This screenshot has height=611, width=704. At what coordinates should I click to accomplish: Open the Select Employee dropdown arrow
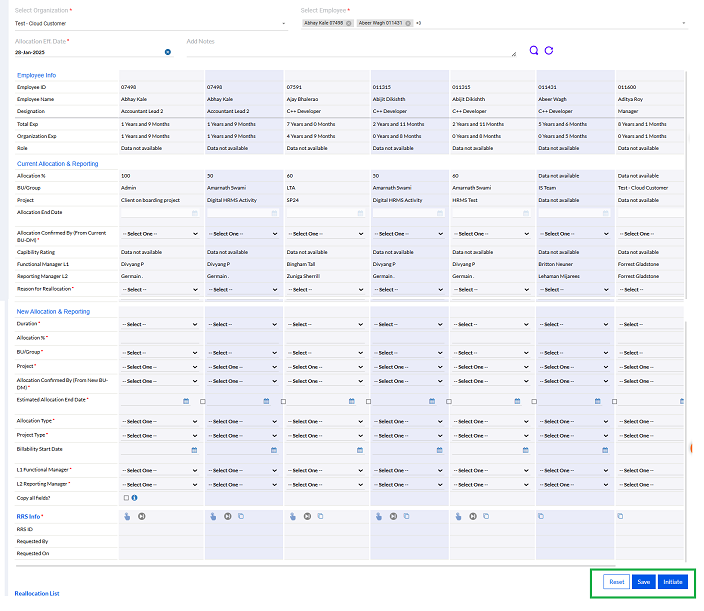tap(684, 23)
